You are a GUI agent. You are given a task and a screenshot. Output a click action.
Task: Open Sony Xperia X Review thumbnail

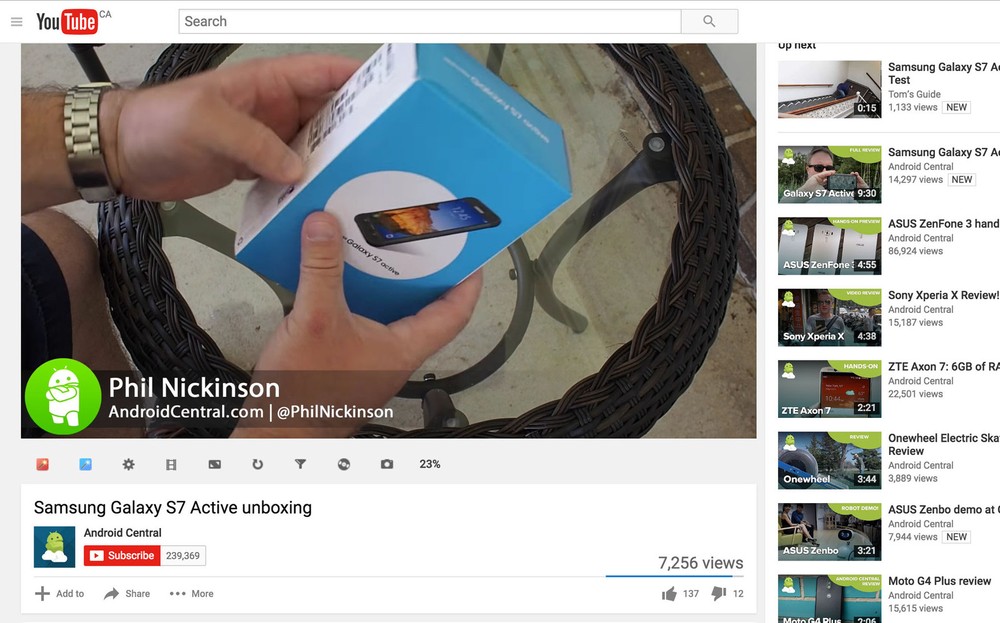[829, 318]
